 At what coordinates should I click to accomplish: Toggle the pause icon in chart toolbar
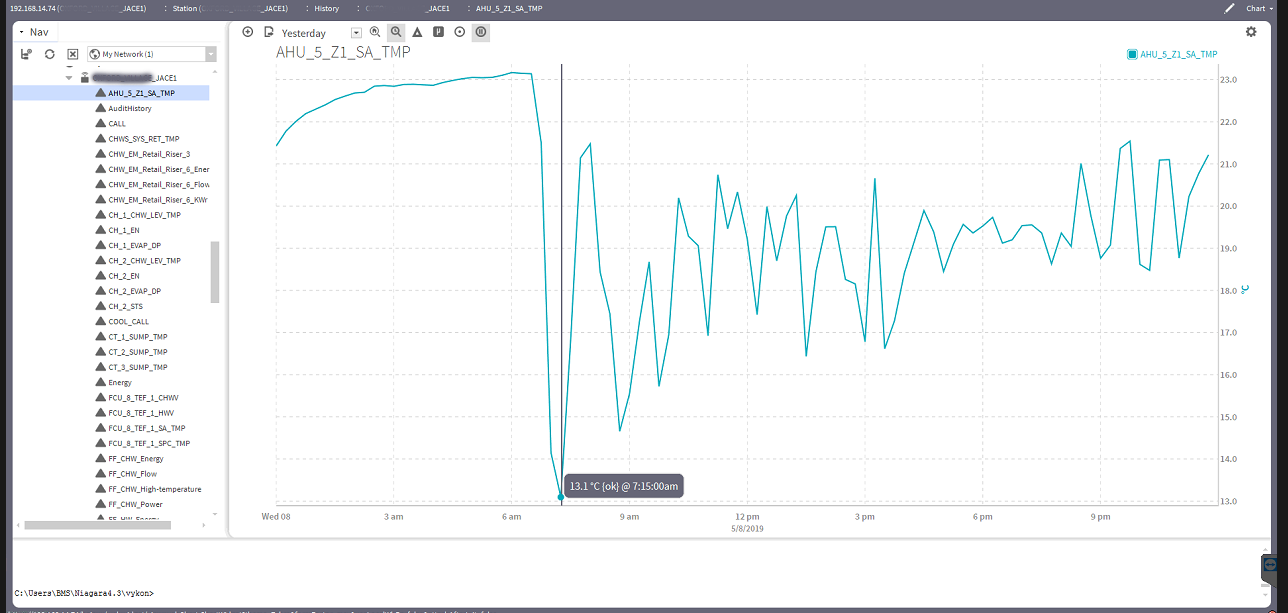click(481, 32)
